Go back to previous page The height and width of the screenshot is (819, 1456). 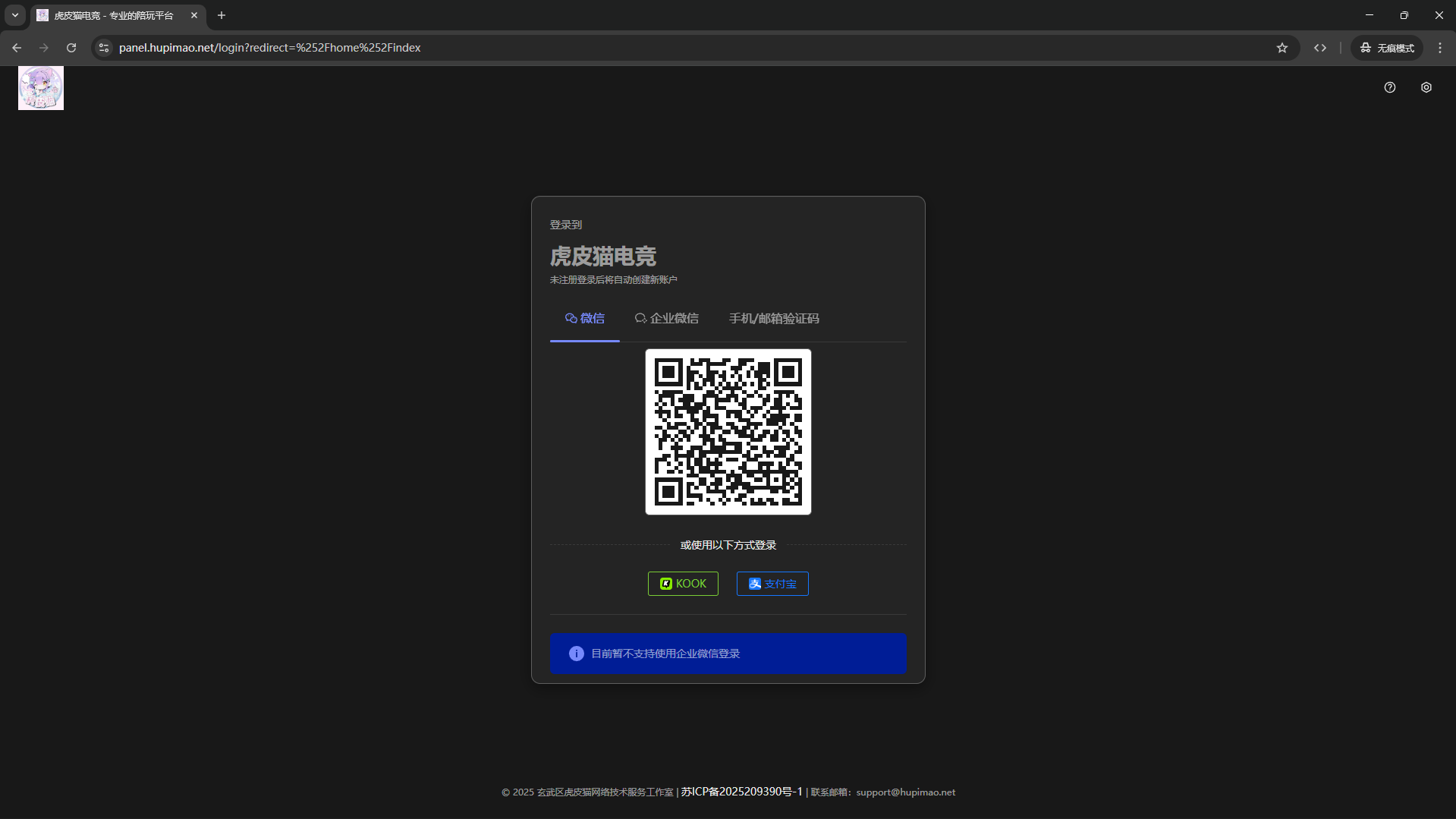[x=17, y=48]
